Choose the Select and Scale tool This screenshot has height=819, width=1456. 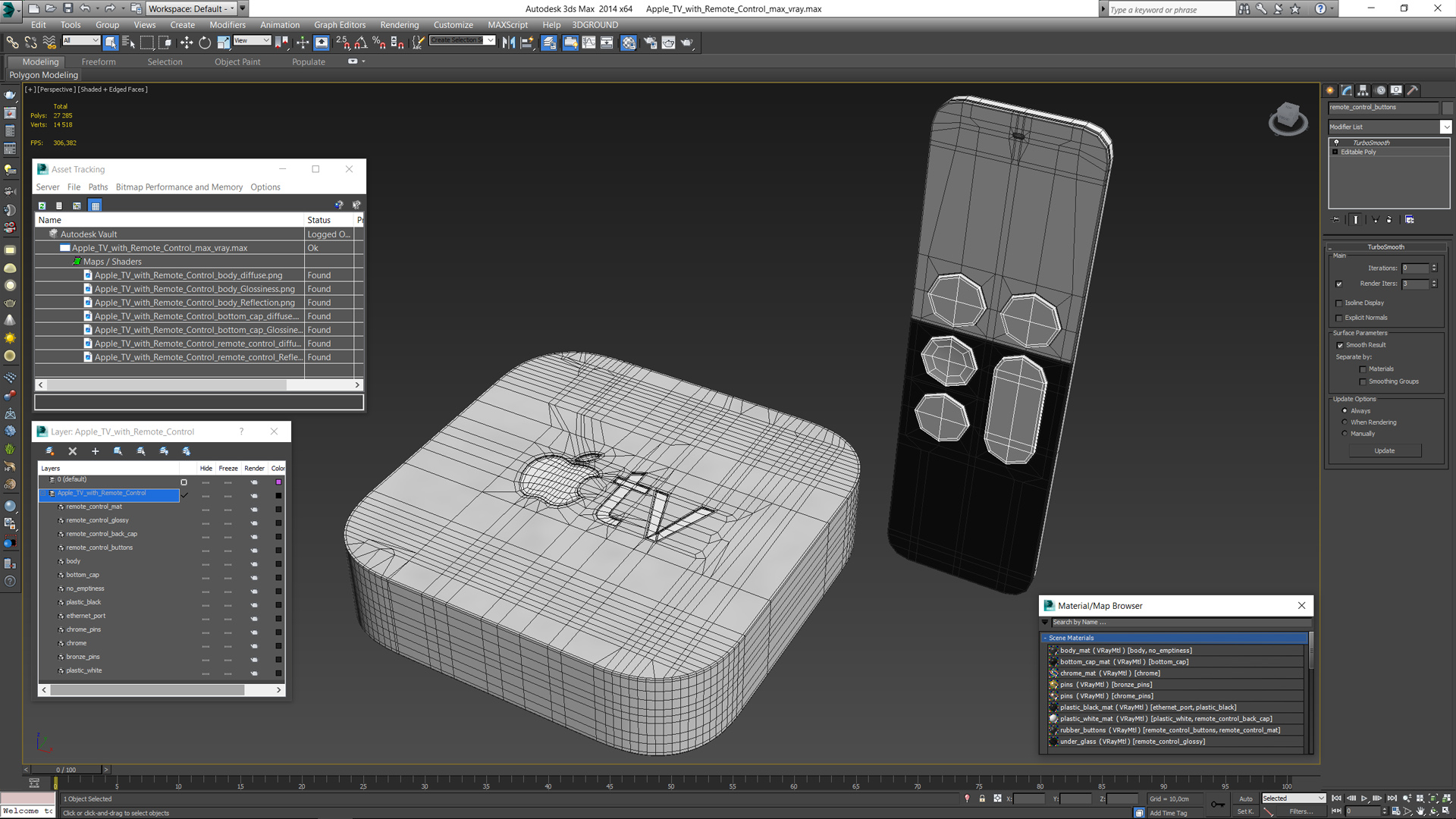click(223, 42)
